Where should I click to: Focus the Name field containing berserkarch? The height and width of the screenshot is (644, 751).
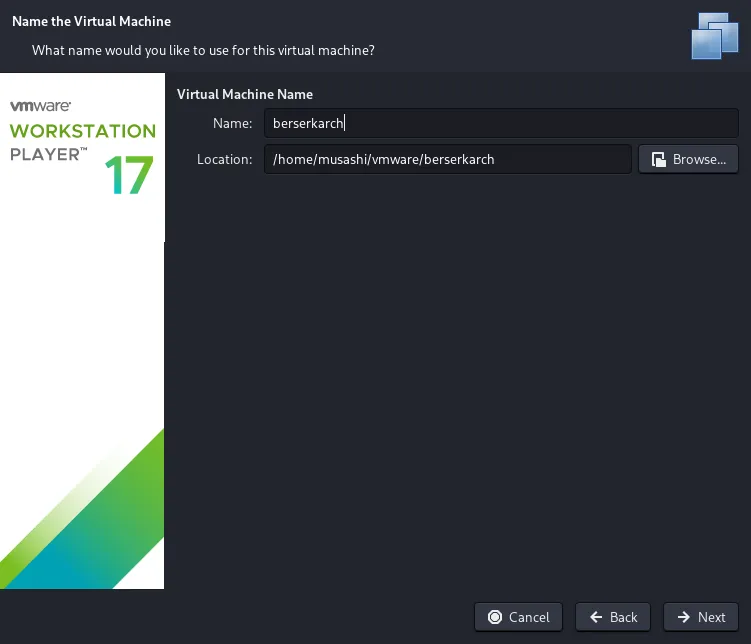(500, 123)
